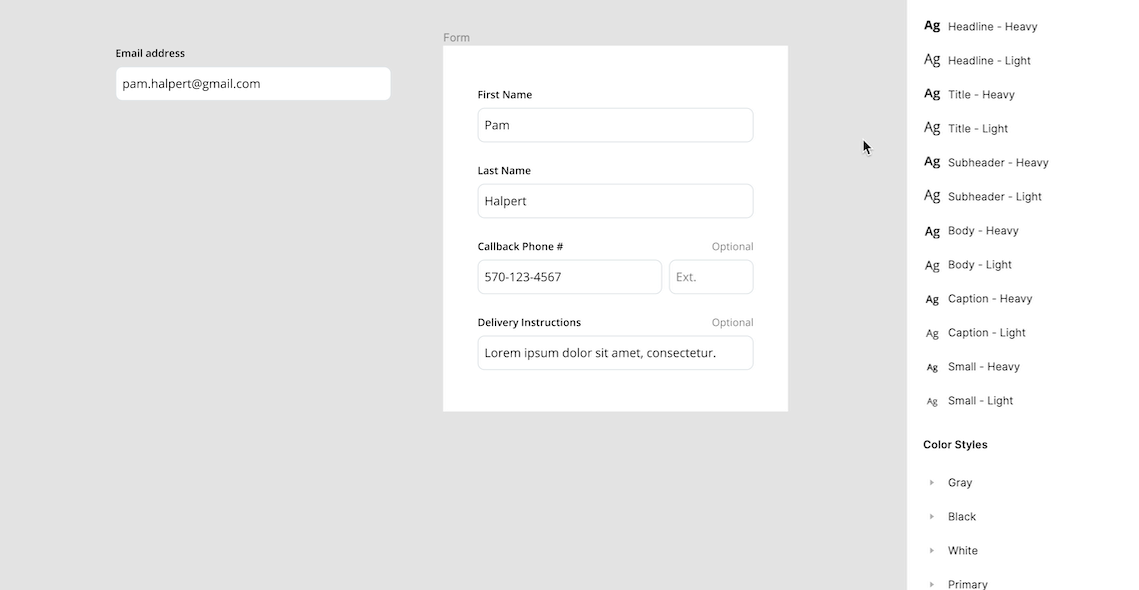Select the Body - Light text style label
This screenshot has height=590, width=1139.
980,265
